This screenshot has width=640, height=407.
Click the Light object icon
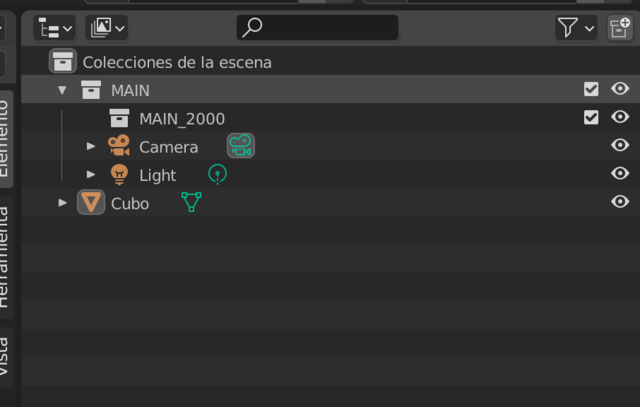tap(119, 175)
